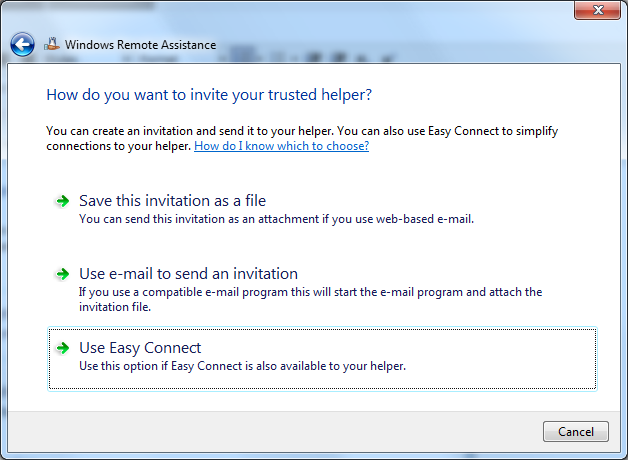Click the gray footer bar left of Cancel

[x=272, y=432]
